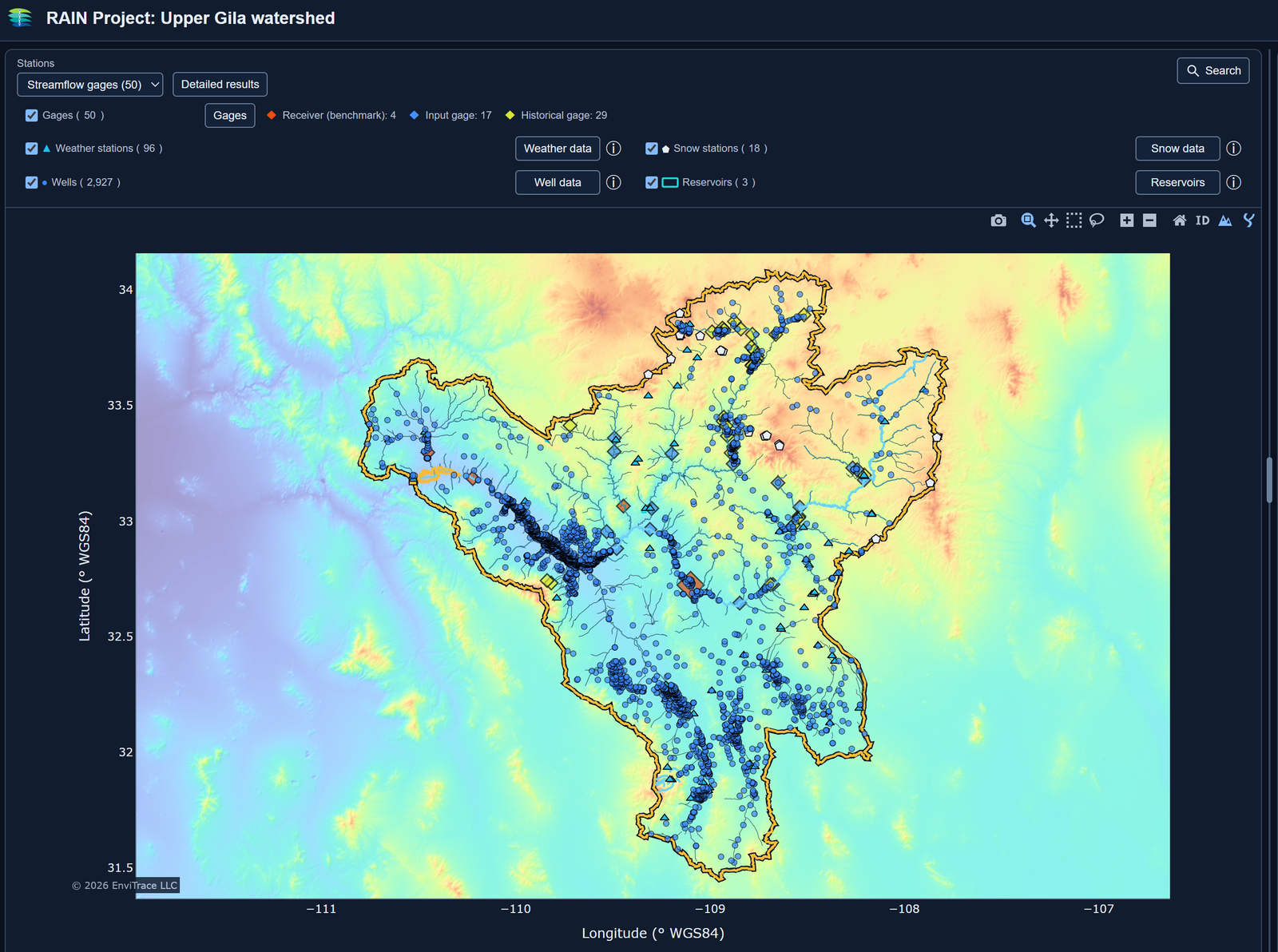Image resolution: width=1278 pixels, height=952 pixels.
Task: Open Well data
Action: (x=558, y=182)
